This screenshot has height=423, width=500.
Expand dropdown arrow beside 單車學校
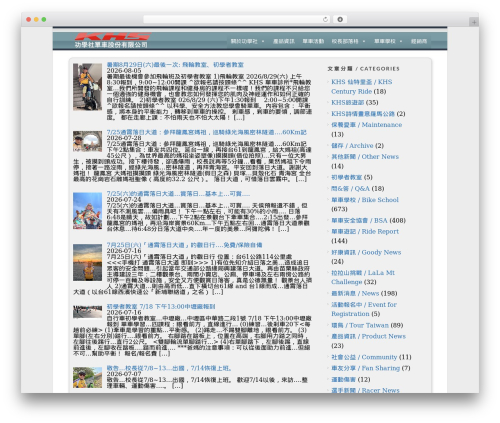401,41
